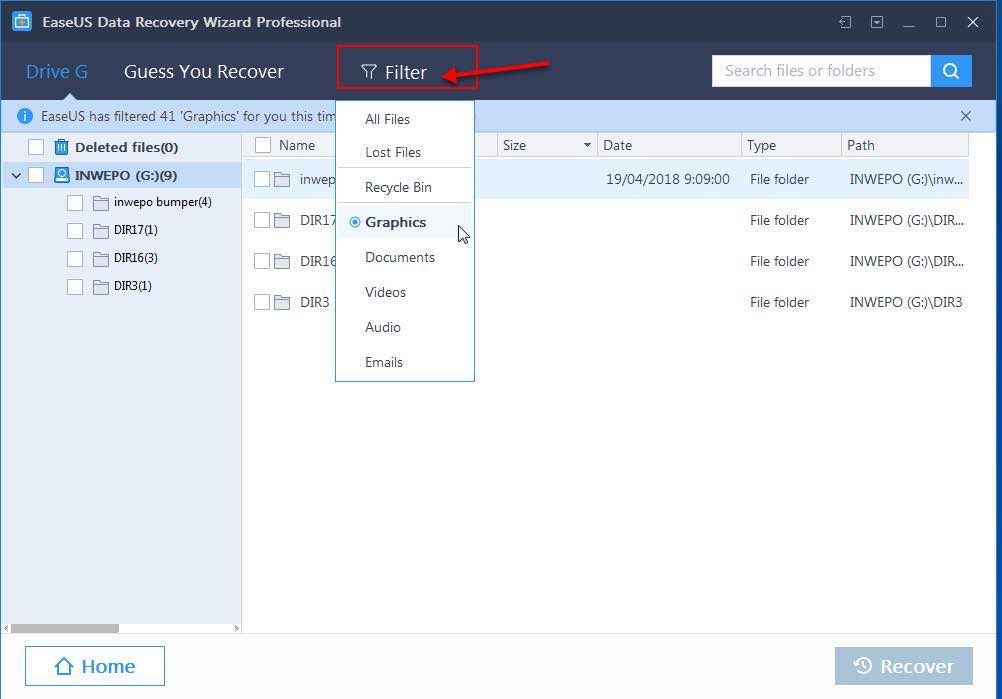Choose All Files in the filter menu
This screenshot has height=699, width=1002.
pyautogui.click(x=387, y=119)
